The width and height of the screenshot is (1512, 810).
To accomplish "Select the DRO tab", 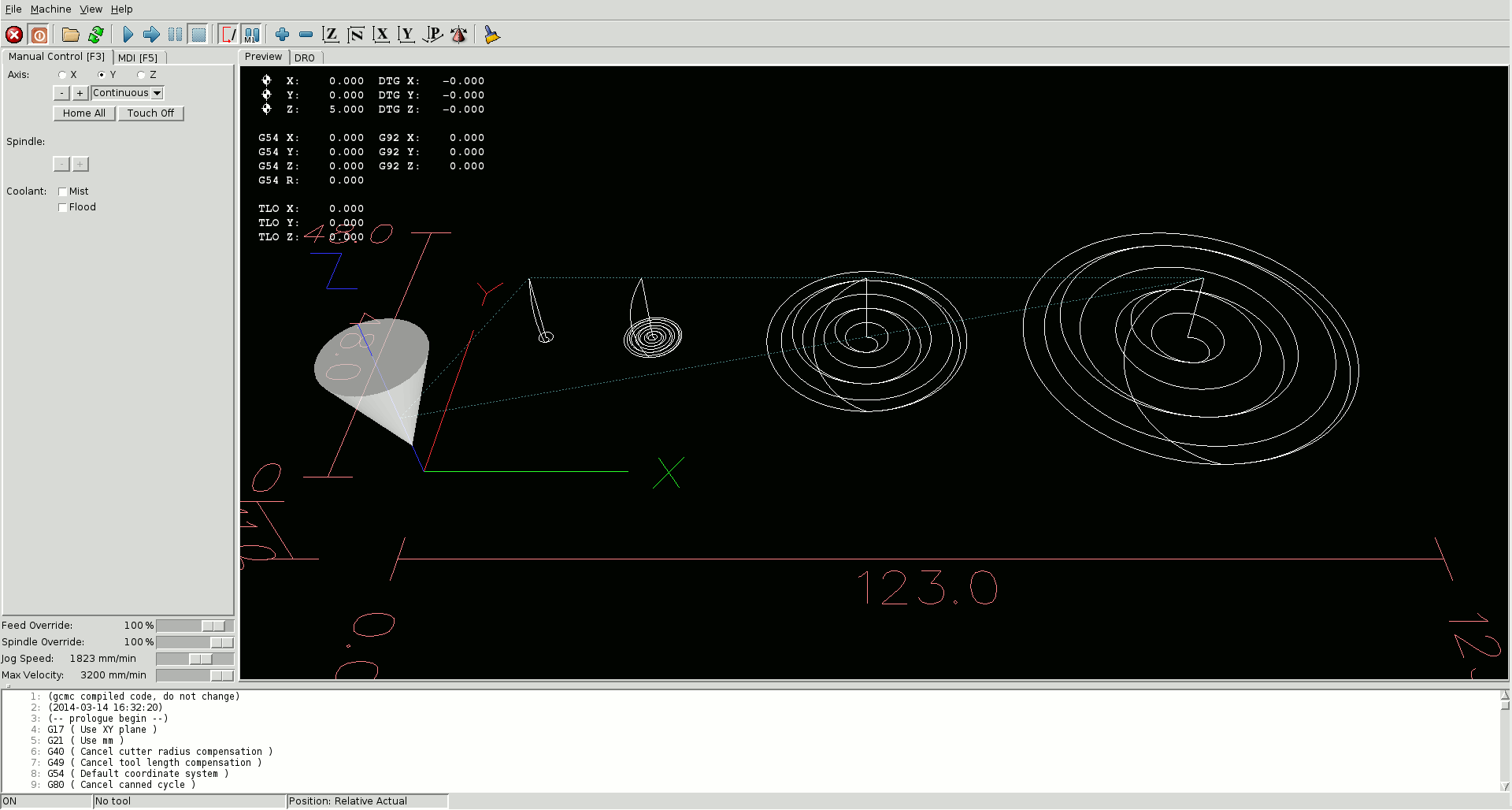I will [x=305, y=58].
